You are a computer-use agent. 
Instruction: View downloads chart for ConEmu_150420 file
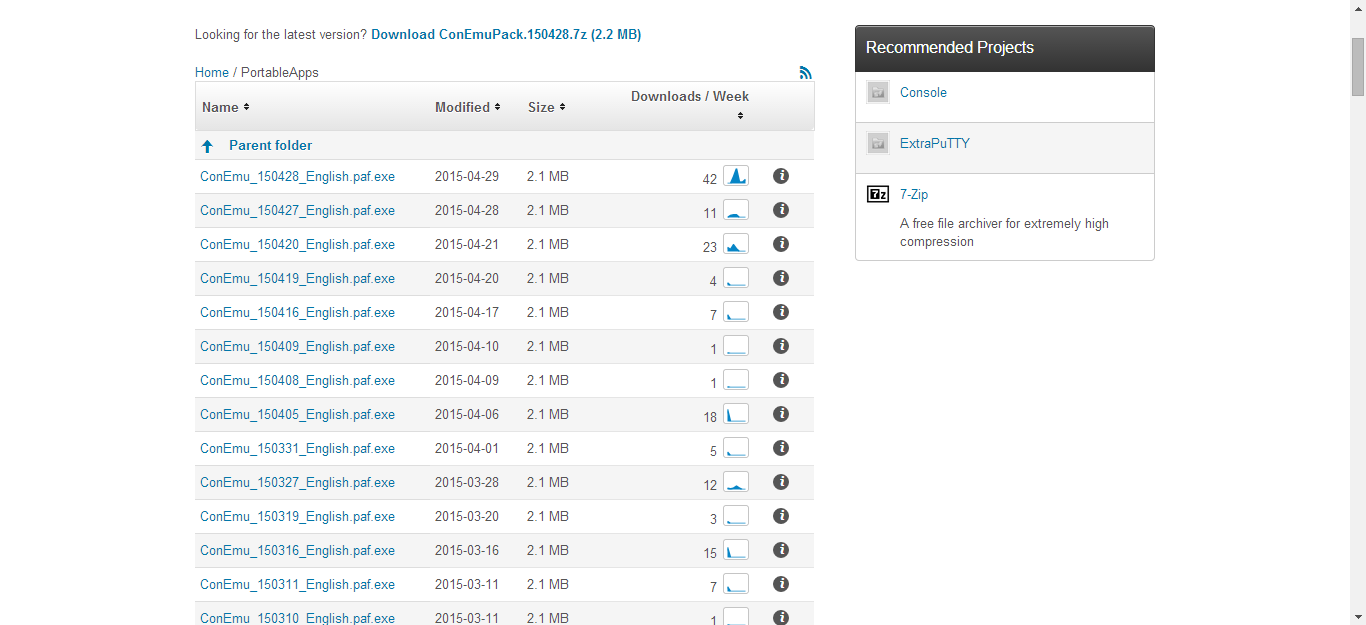(x=736, y=244)
